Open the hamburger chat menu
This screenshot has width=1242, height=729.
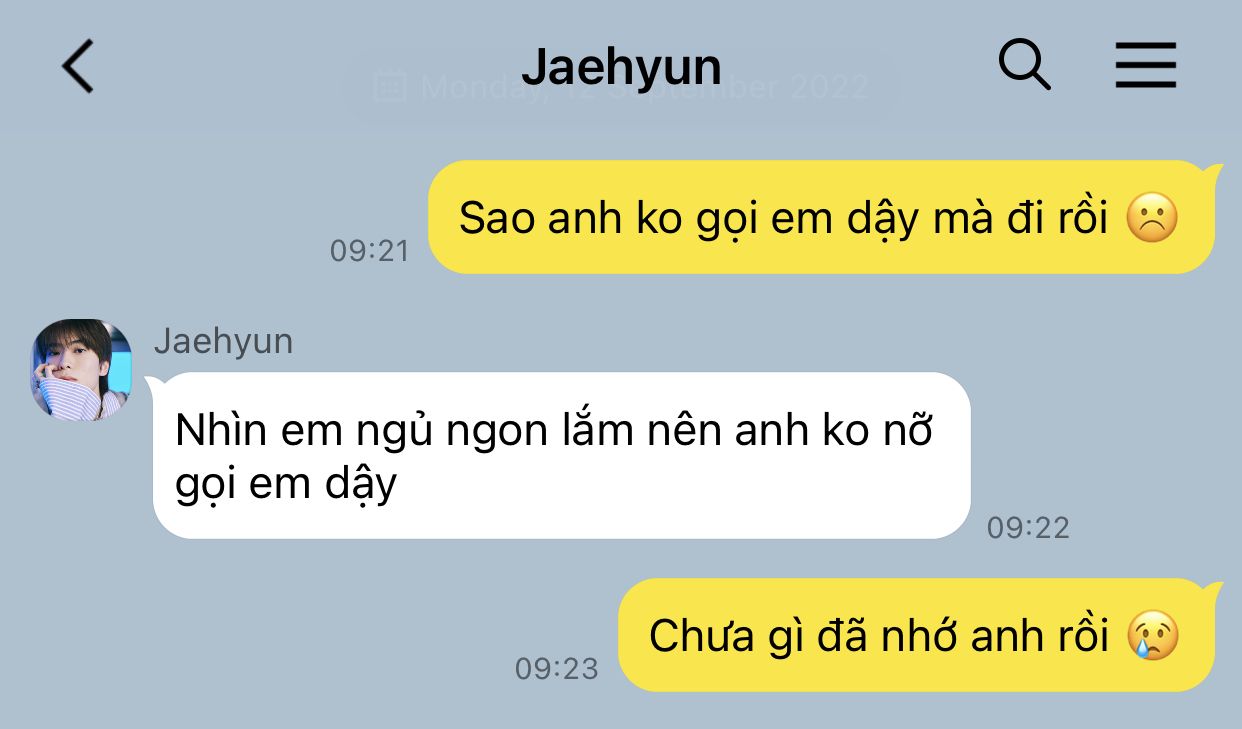[x=1146, y=67]
